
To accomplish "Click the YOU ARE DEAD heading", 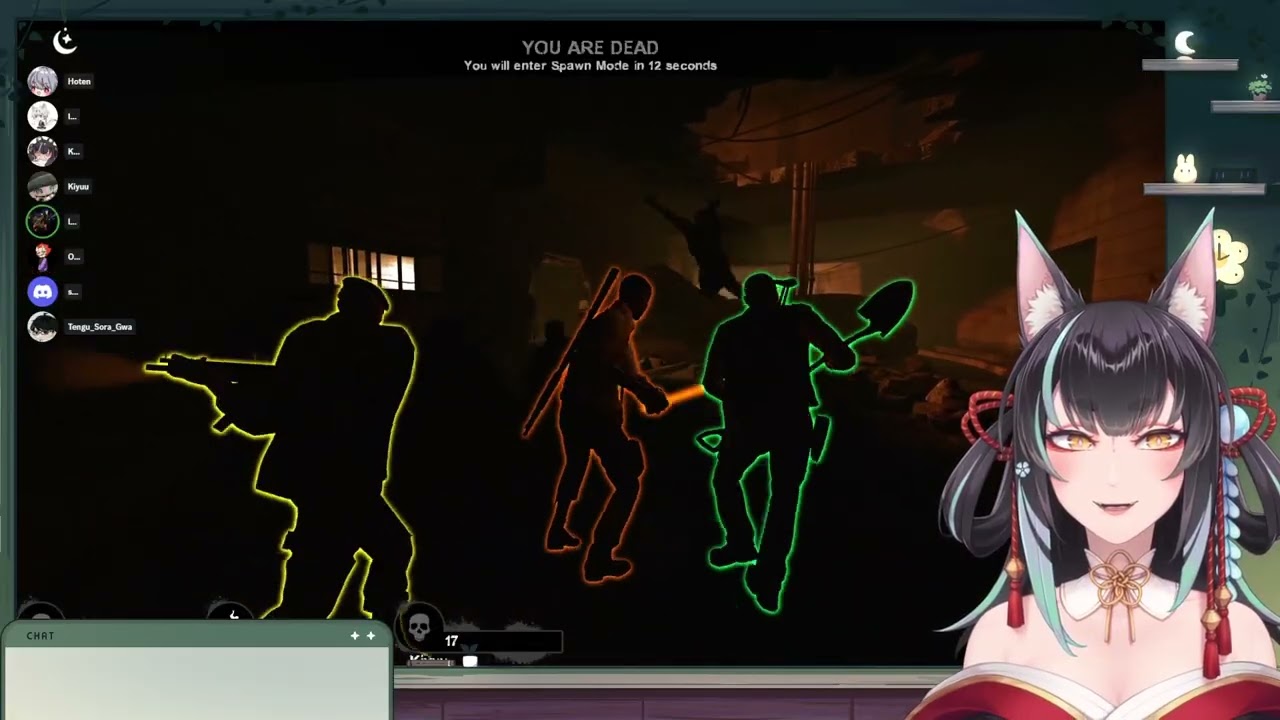I will pyautogui.click(x=590, y=47).
